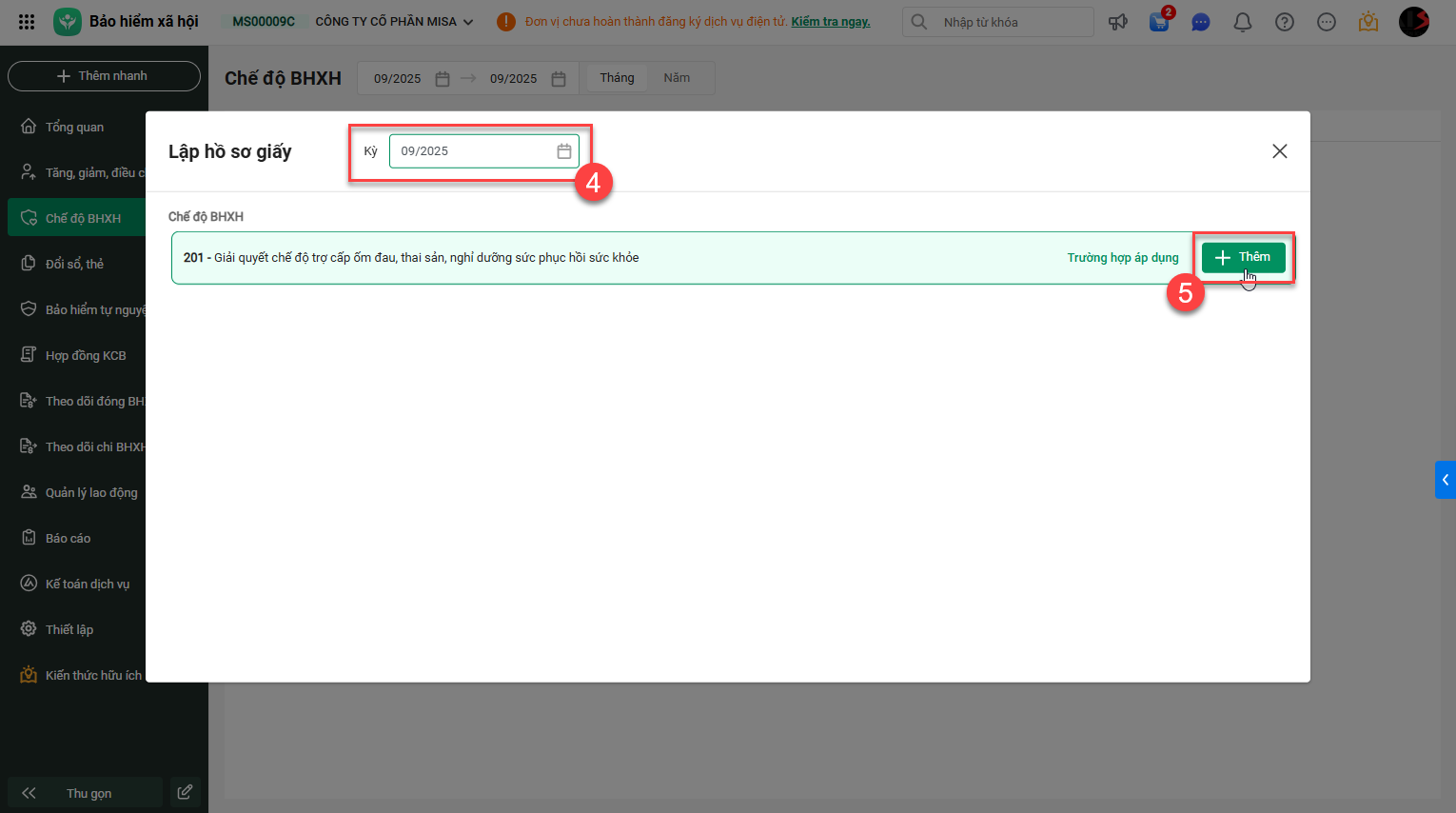Select Chế độ BHXH in sidebar

click(x=76, y=218)
